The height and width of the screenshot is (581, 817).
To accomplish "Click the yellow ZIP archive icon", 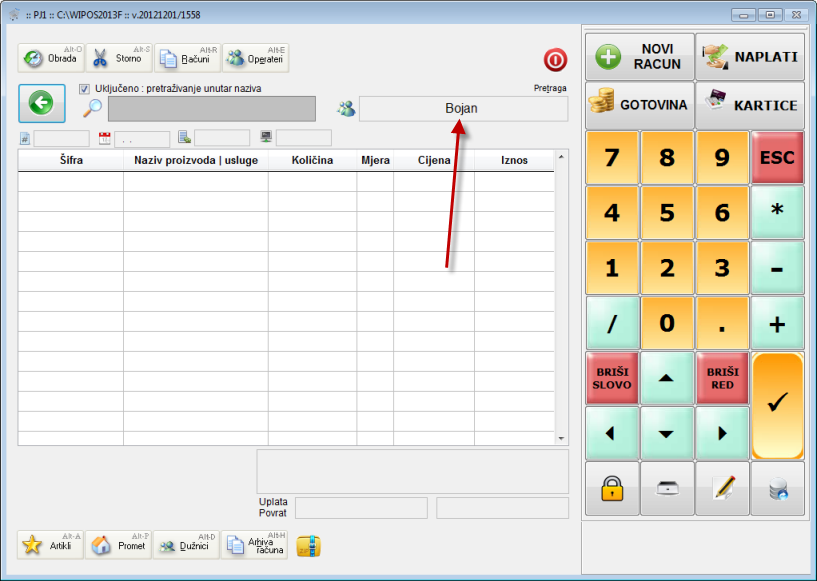I will 309,545.
